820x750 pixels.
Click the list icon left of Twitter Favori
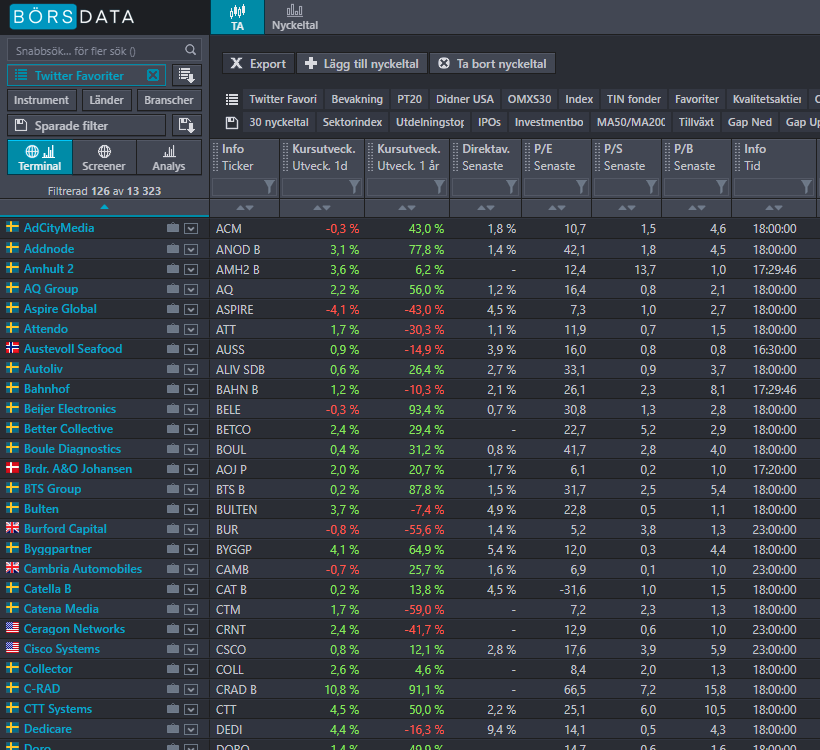tap(232, 99)
